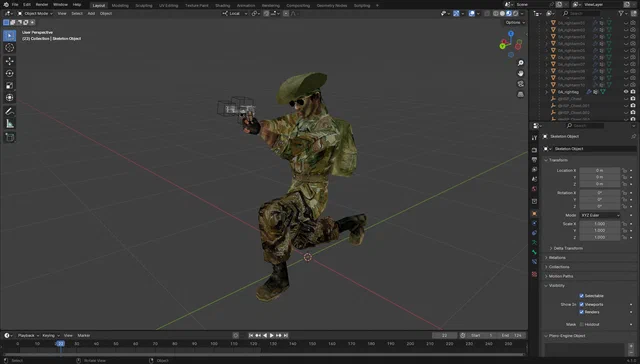Select the Add Cube tool
The width and height of the screenshot is (640, 364).
pyautogui.click(x=9, y=137)
